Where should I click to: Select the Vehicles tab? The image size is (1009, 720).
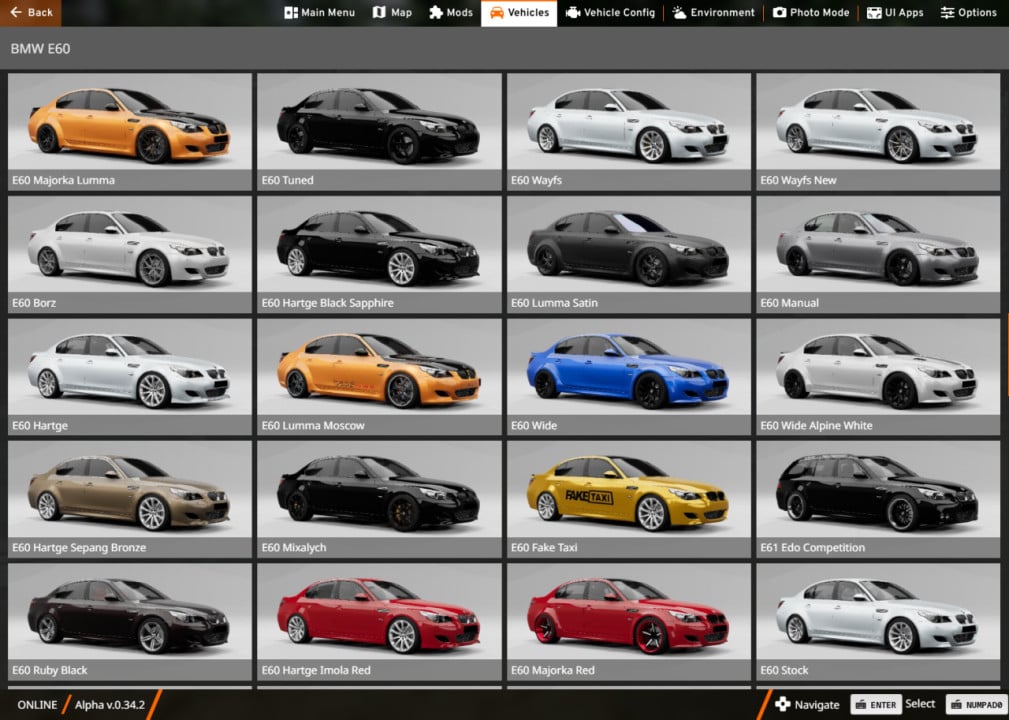[x=519, y=13]
